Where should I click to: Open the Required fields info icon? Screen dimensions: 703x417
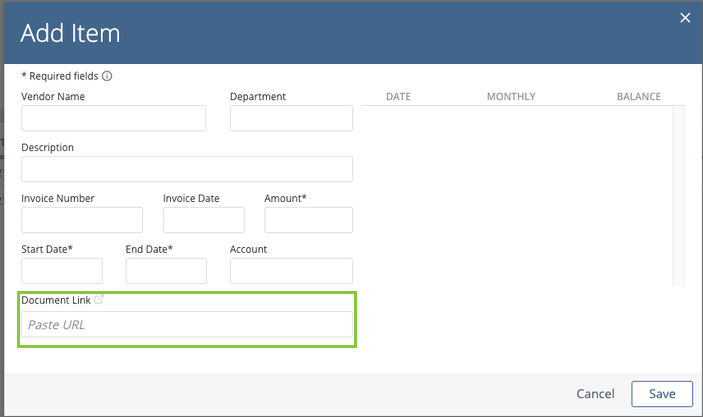click(x=107, y=76)
